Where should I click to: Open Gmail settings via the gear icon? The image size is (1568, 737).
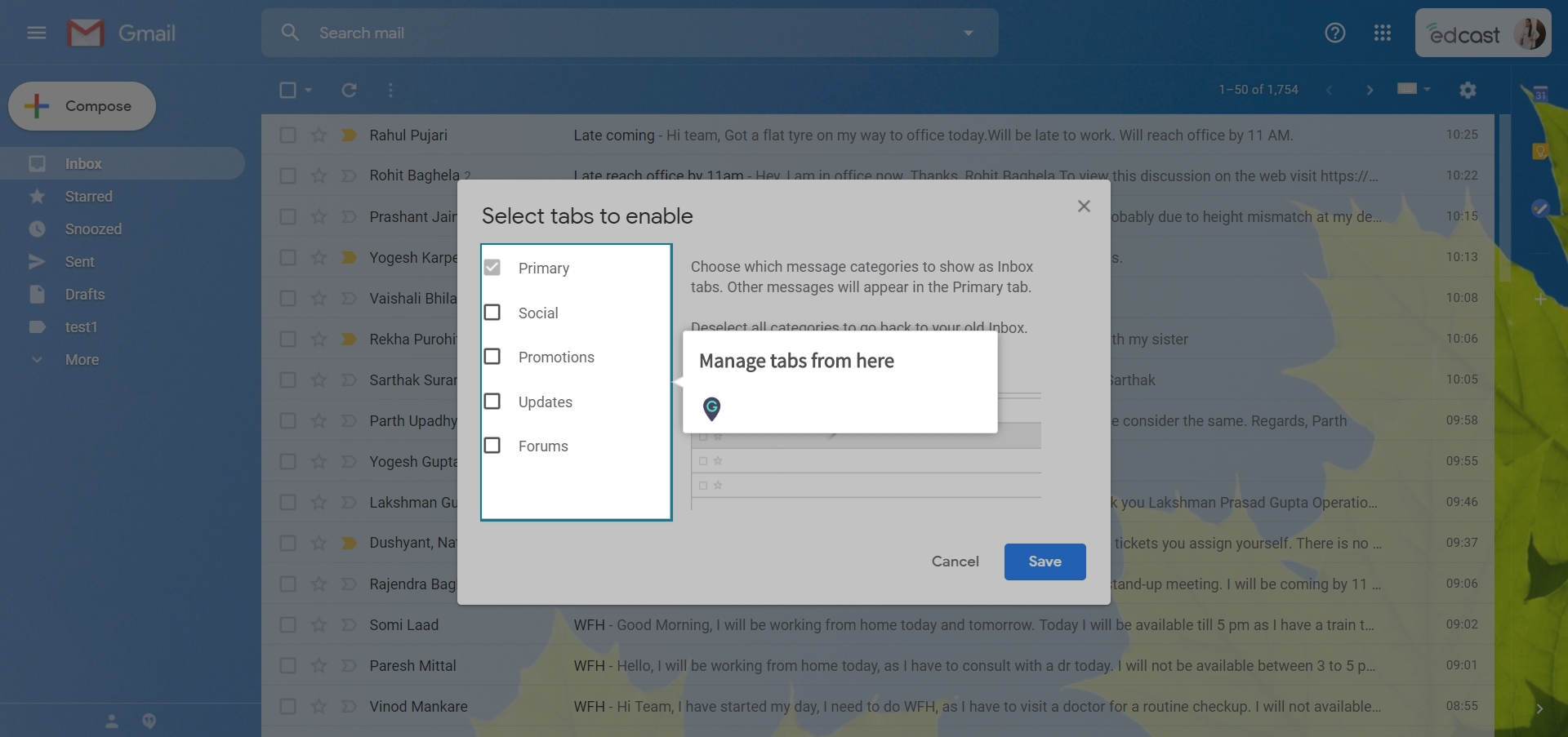pos(1468,90)
